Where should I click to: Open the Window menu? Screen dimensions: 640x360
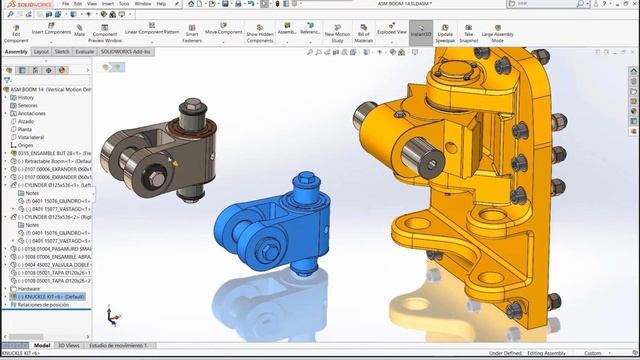click(x=143, y=4)
